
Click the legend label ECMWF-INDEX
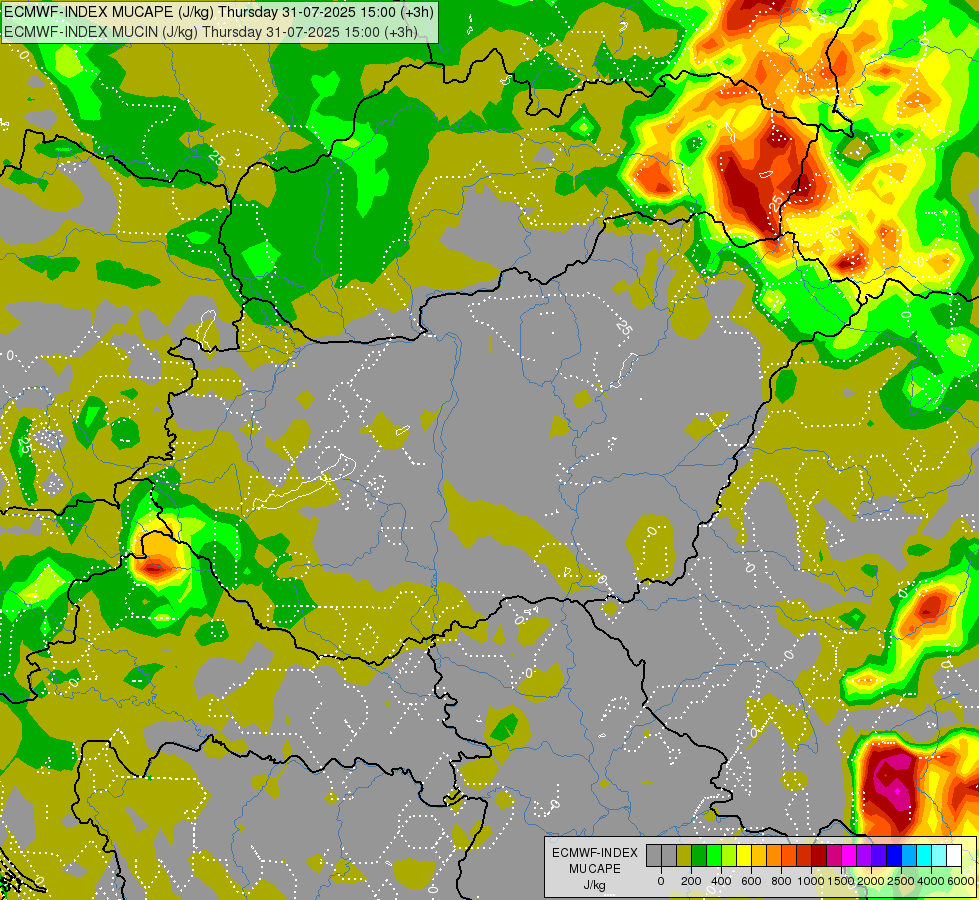click(x=595, y=853)
